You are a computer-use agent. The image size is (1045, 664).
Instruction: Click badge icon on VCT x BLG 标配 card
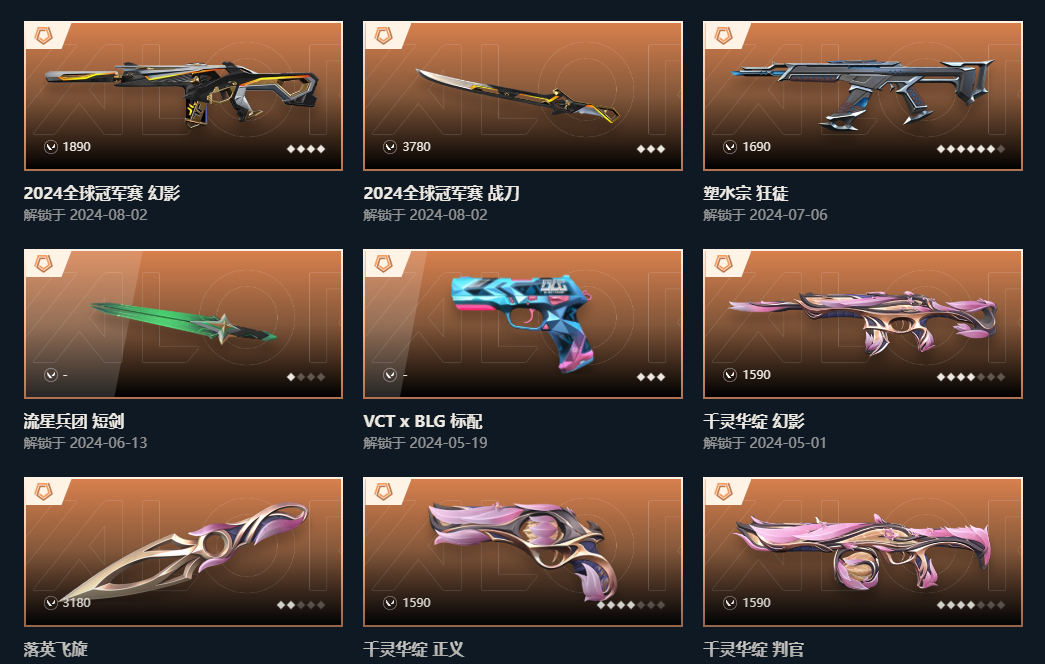[x=384, y=263]
